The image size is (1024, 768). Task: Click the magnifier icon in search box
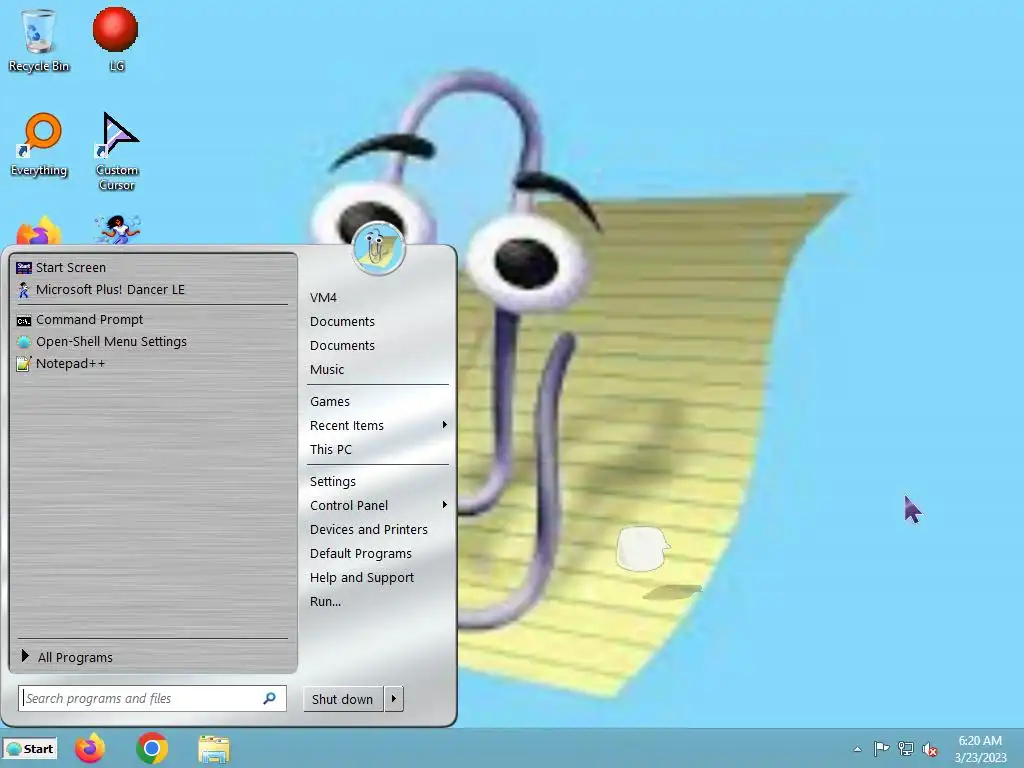(269, 699)
